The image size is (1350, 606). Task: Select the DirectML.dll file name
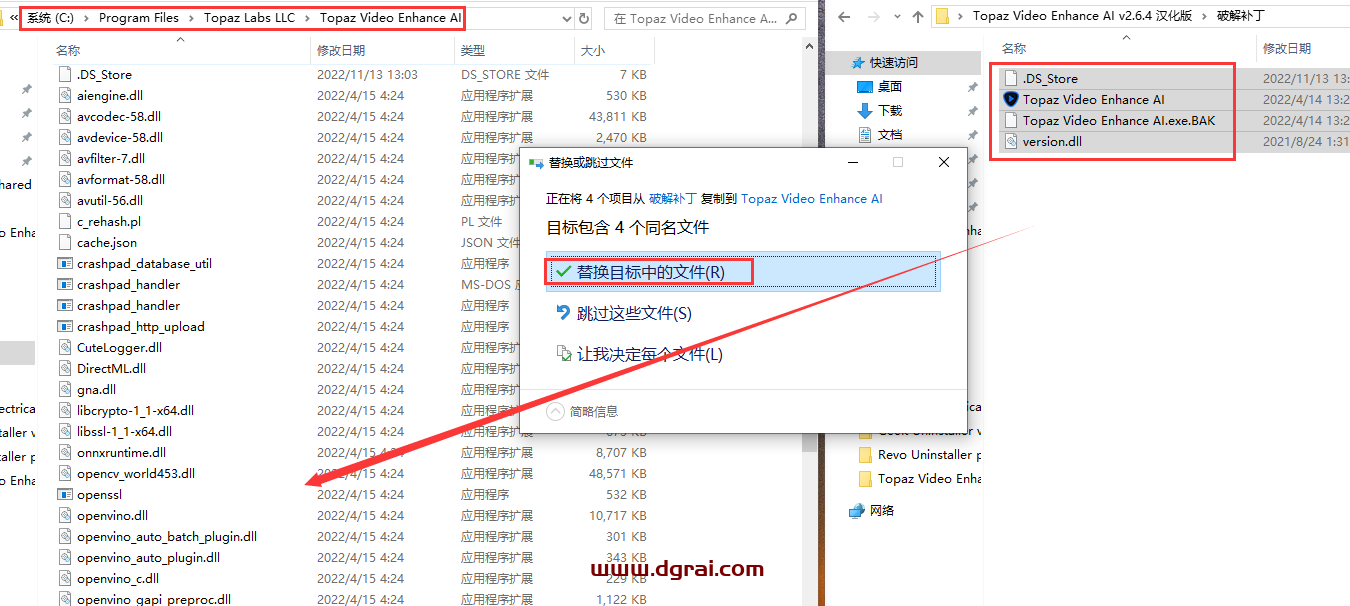111,369
